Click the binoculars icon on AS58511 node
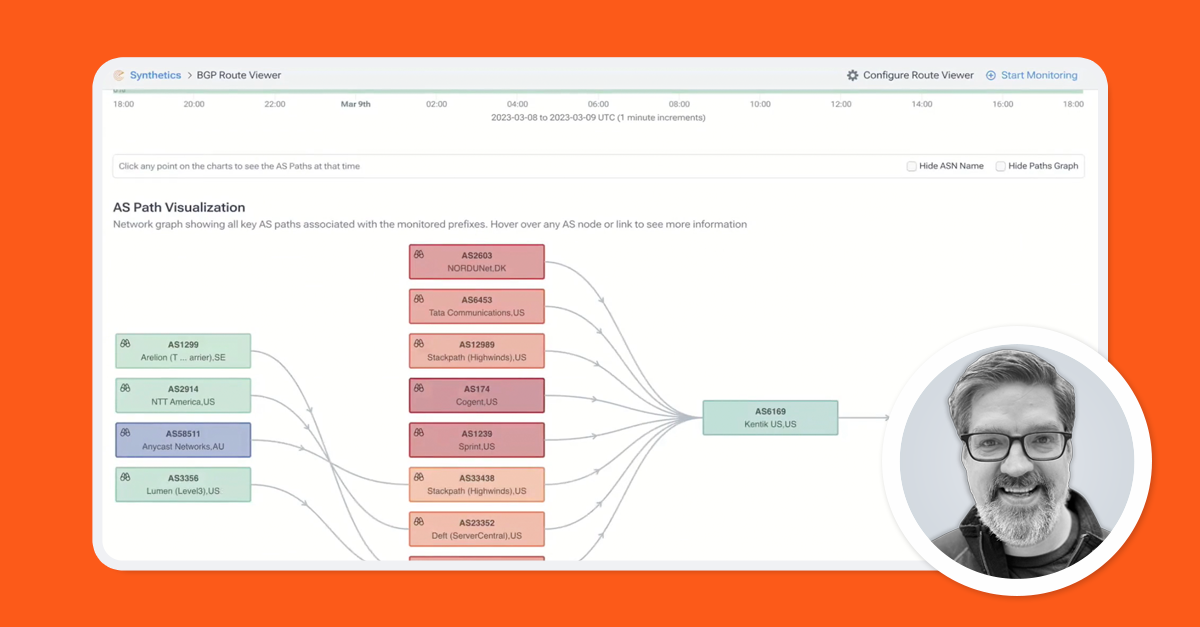Screen dimensions: 1200x627 coord(126,432)
